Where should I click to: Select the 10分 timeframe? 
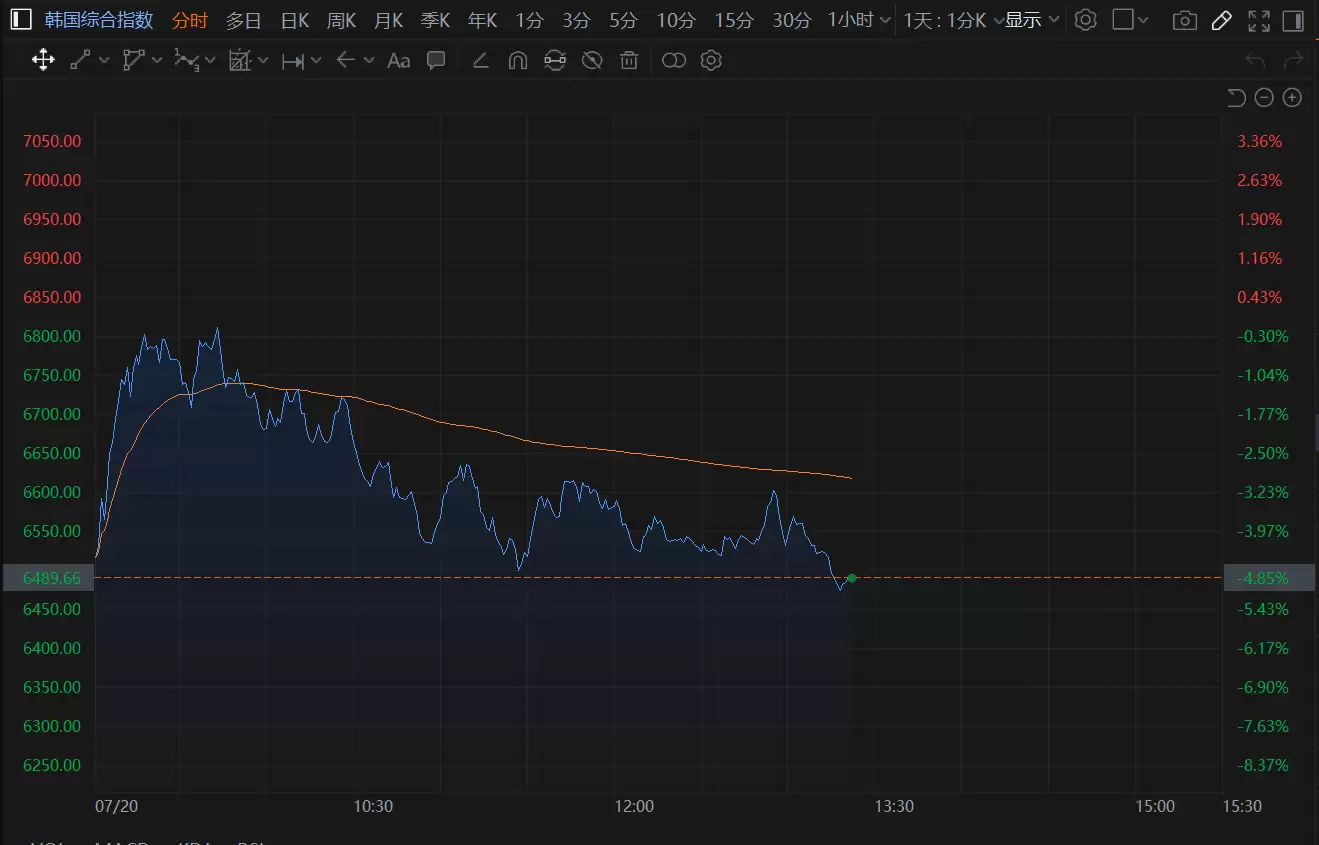(x=676, y=20)
